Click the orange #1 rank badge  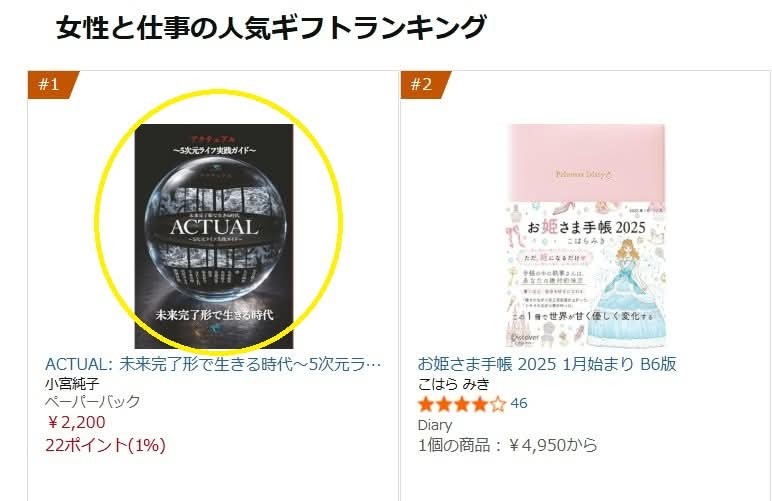coord(53,85)
